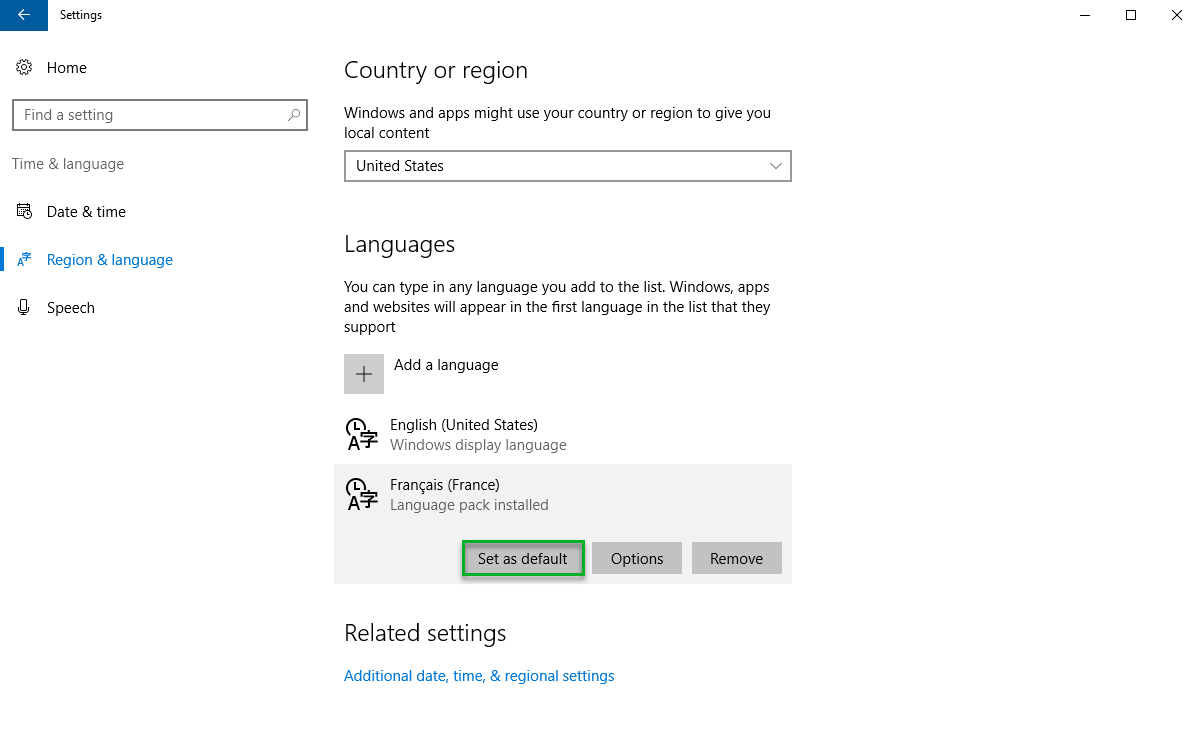
Task: Click the Language pack installed subtitle
Action: [x=469, y=505]
